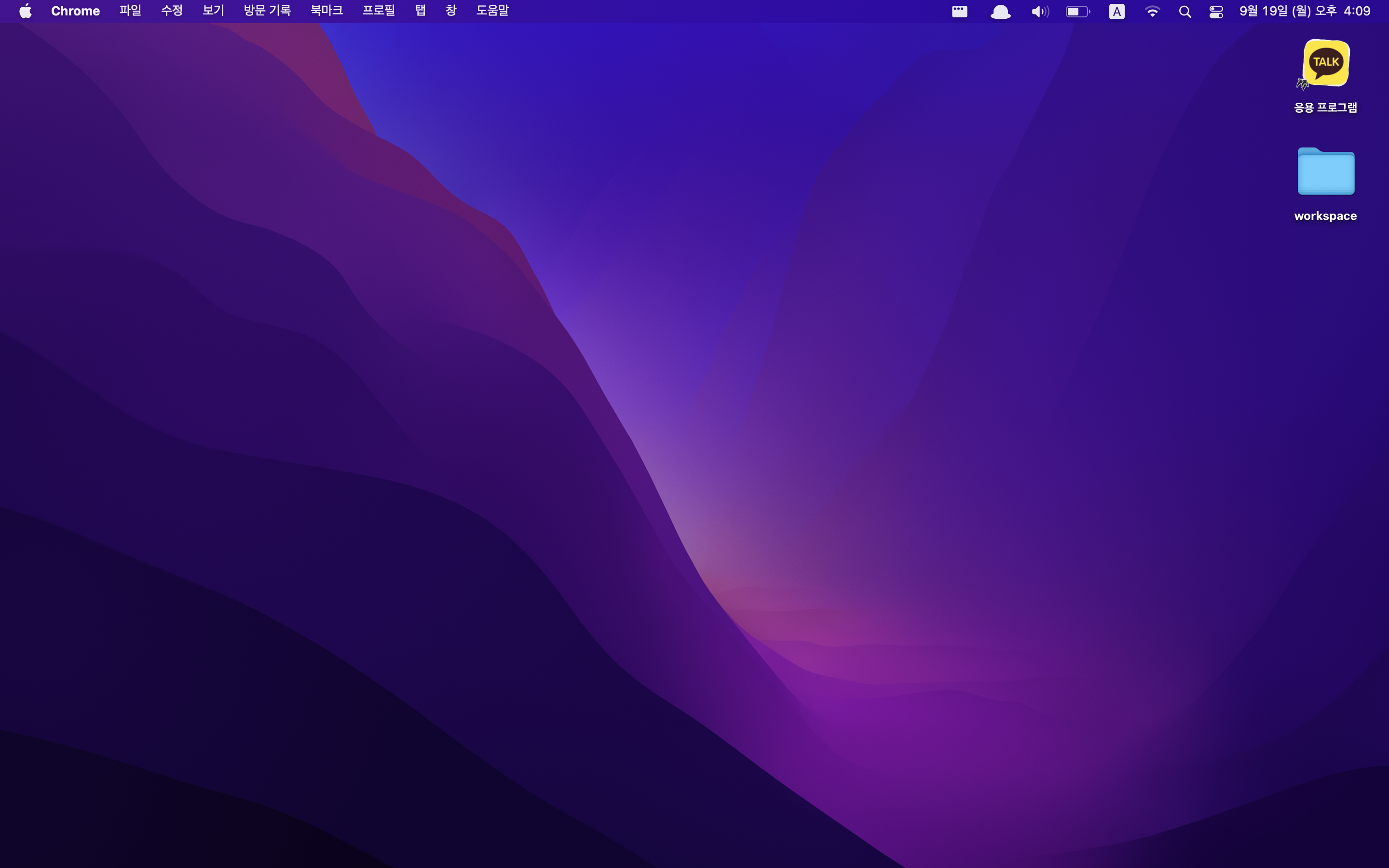Click the date and time display
This screenshot has height=868, width=1389.
pos(1304,11)
